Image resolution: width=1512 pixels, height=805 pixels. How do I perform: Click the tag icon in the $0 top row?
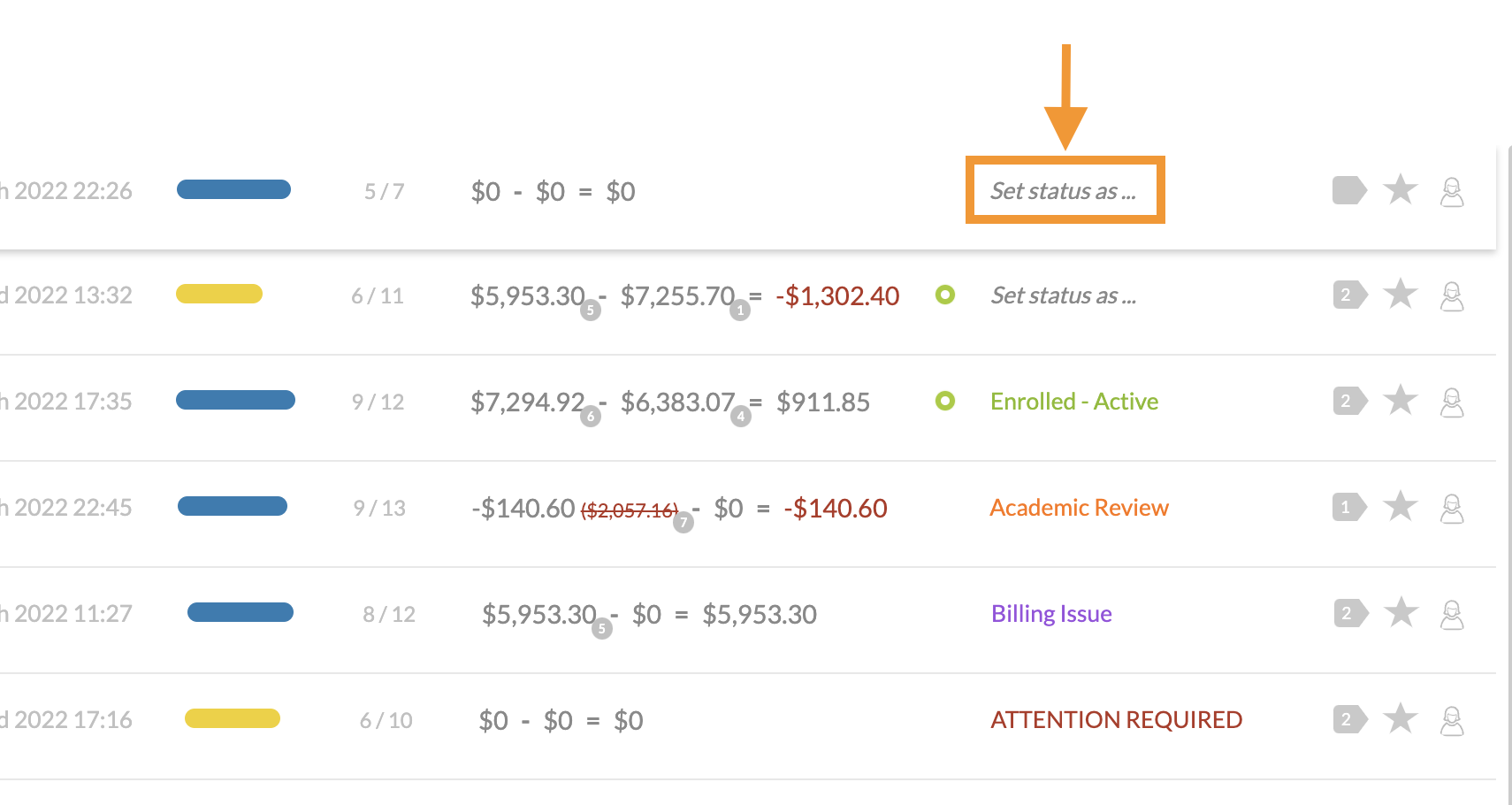[x=1348, y=190]
